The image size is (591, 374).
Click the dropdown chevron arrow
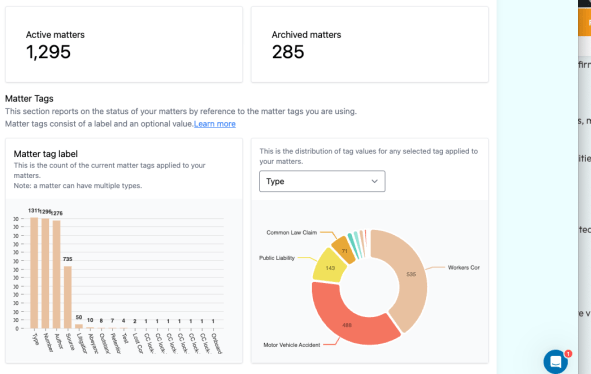click(x=374, y=181)
